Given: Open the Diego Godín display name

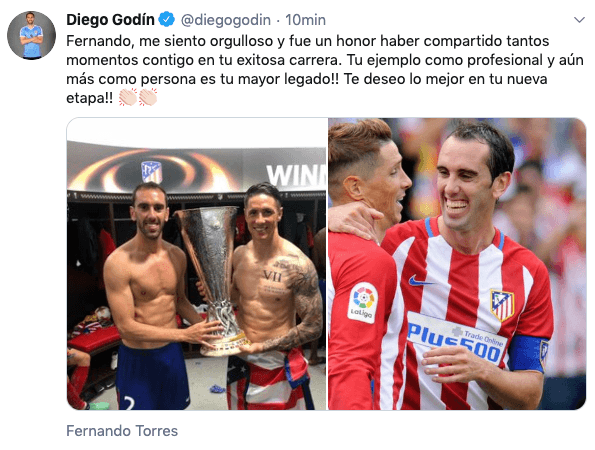Looking at the screenshot, I should coord(110,20).
